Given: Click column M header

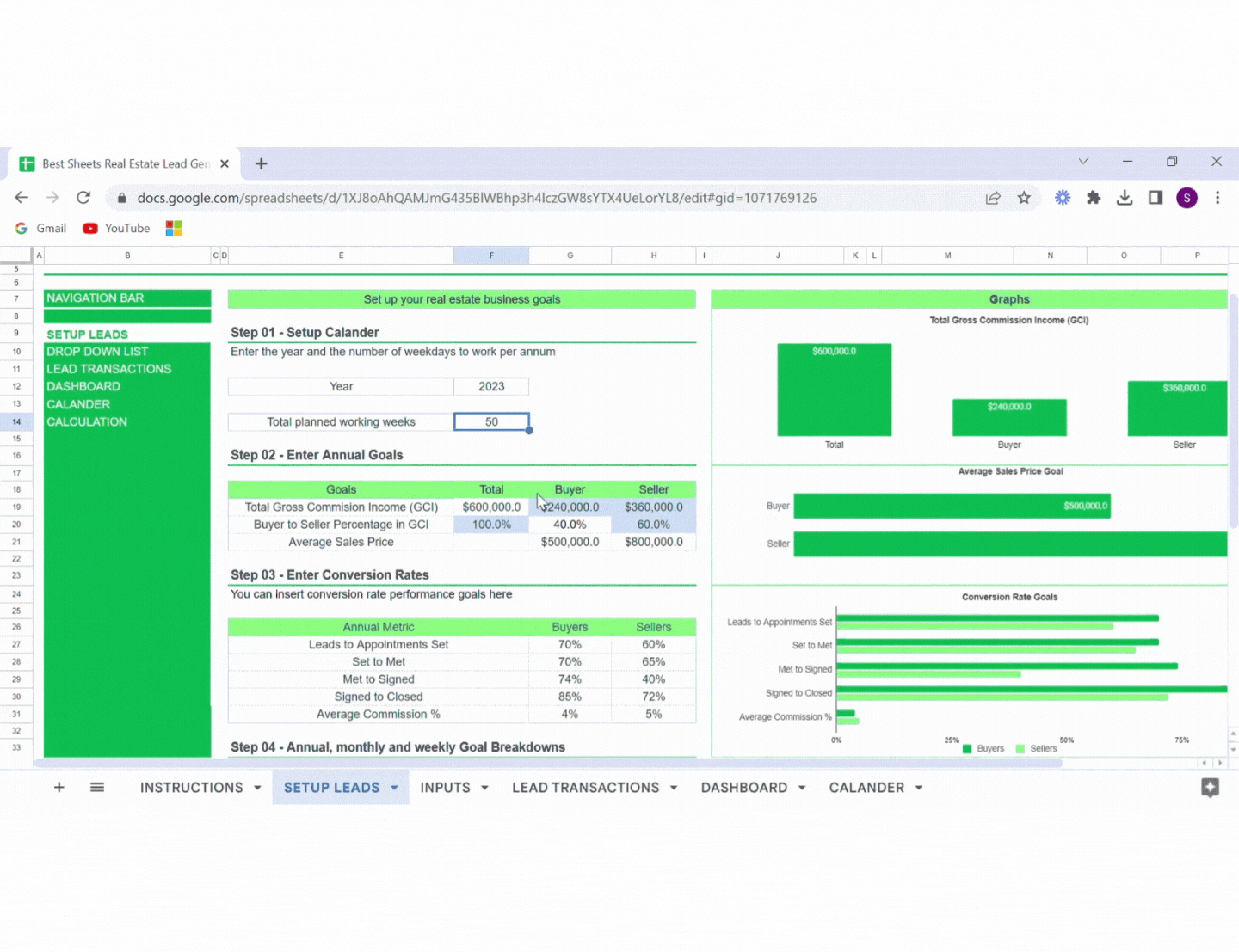Looking at the screenshot, I should coord(947,255).
